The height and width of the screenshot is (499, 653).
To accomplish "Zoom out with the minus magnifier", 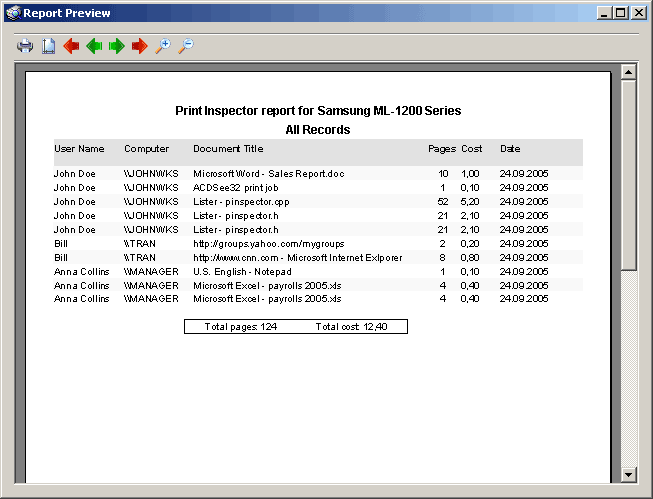I will pyautogui.click(x=186, y=46).
